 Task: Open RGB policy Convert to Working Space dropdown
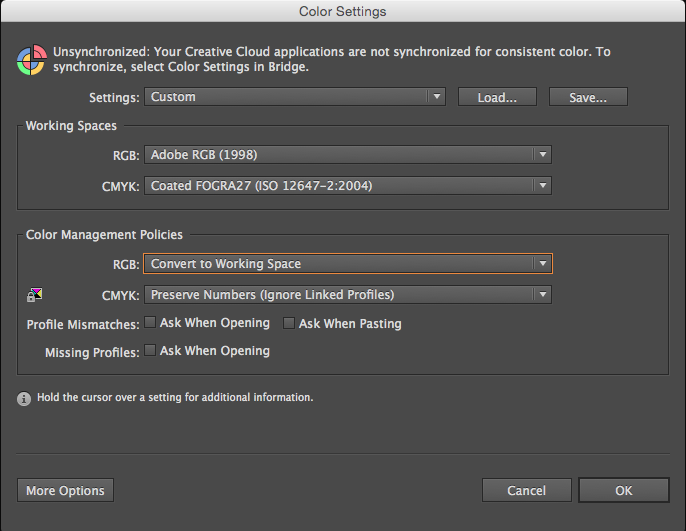pyautogui.click(x=348, y=264)
